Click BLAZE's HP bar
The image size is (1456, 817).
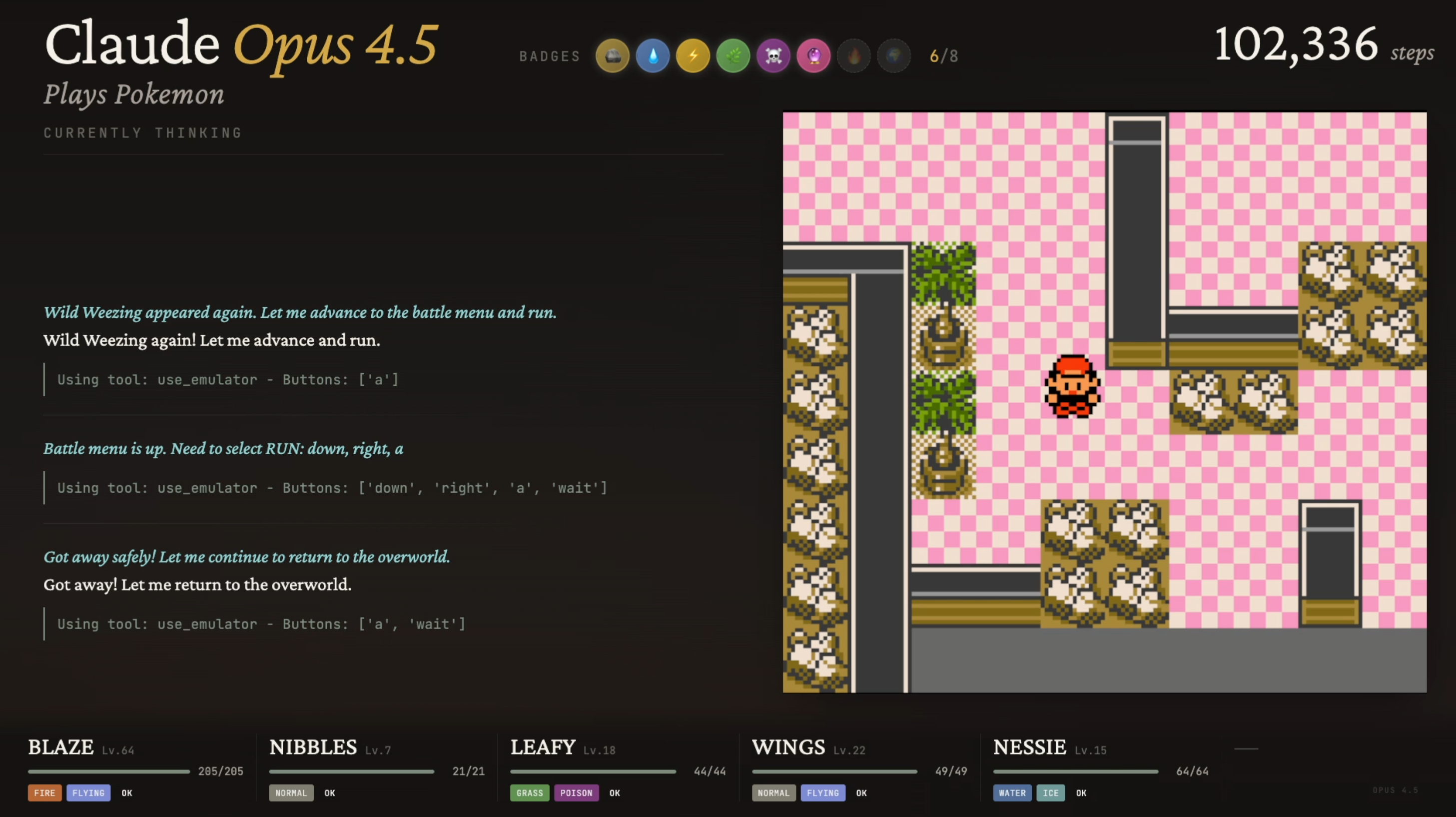tap(108, 771)
